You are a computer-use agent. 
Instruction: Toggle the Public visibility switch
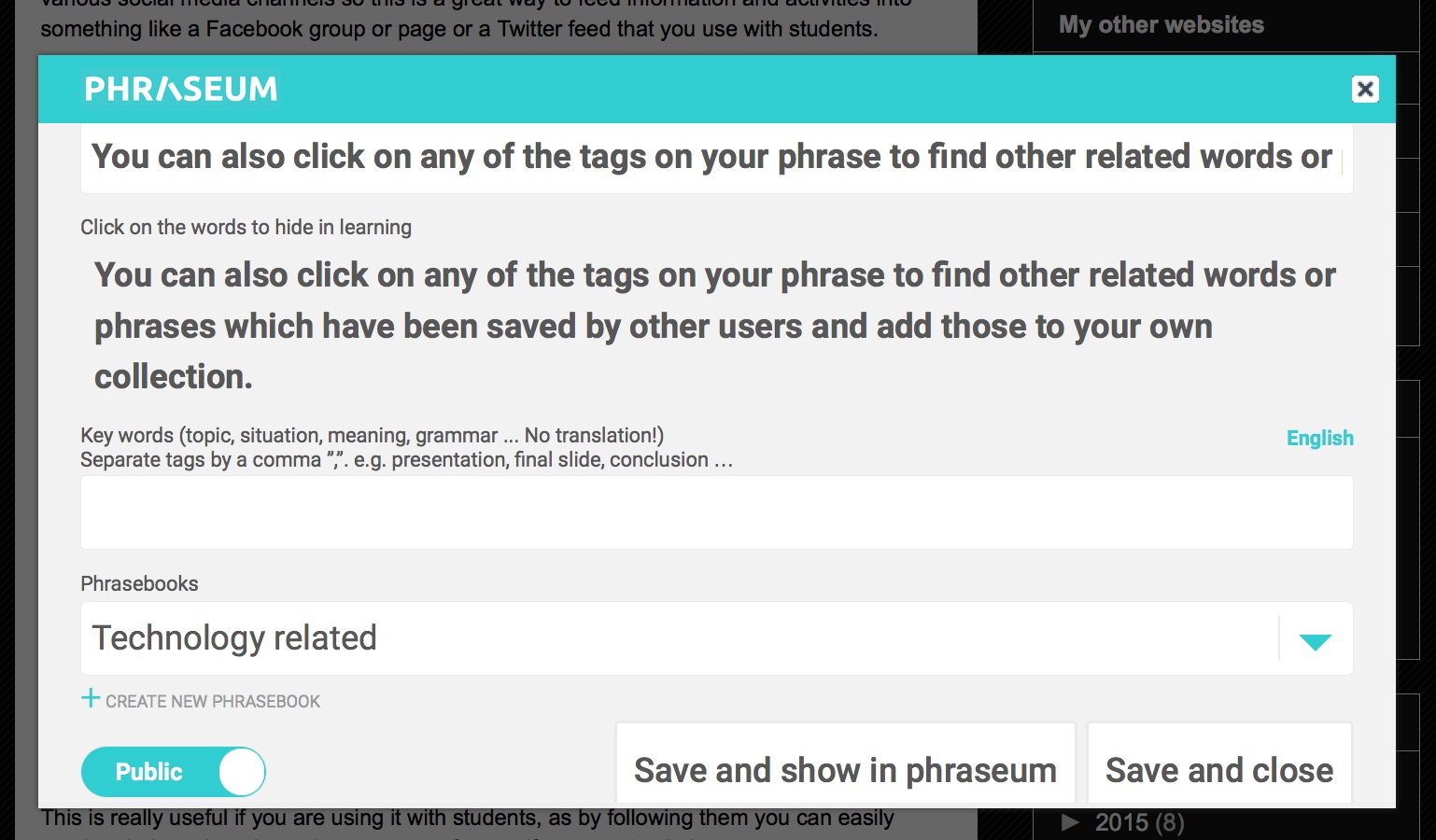[174, 772]
